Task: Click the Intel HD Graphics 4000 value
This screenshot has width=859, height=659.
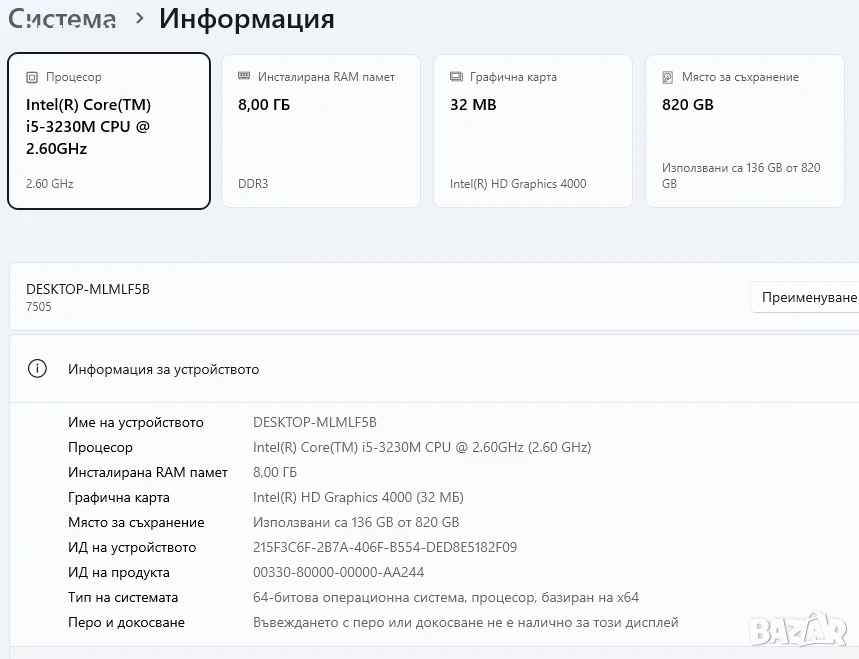Action: [x=358, y=497]
